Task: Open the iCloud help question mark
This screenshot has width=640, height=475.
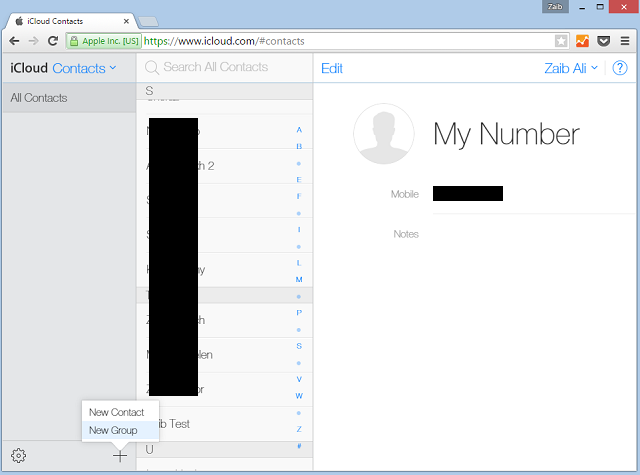Action: pyautogui.click(x=620, y=68)
